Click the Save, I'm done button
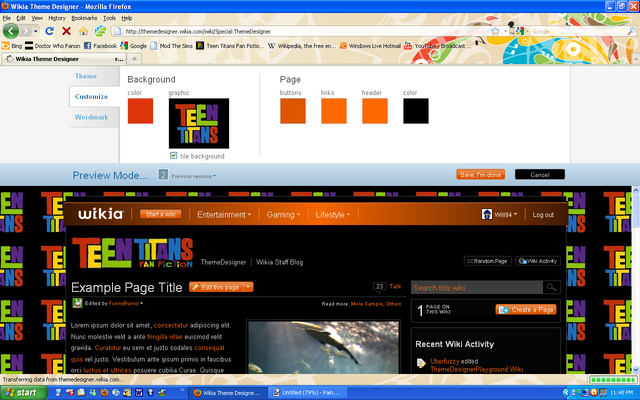This screenshot has height=400, width=640. pos(480,175)
